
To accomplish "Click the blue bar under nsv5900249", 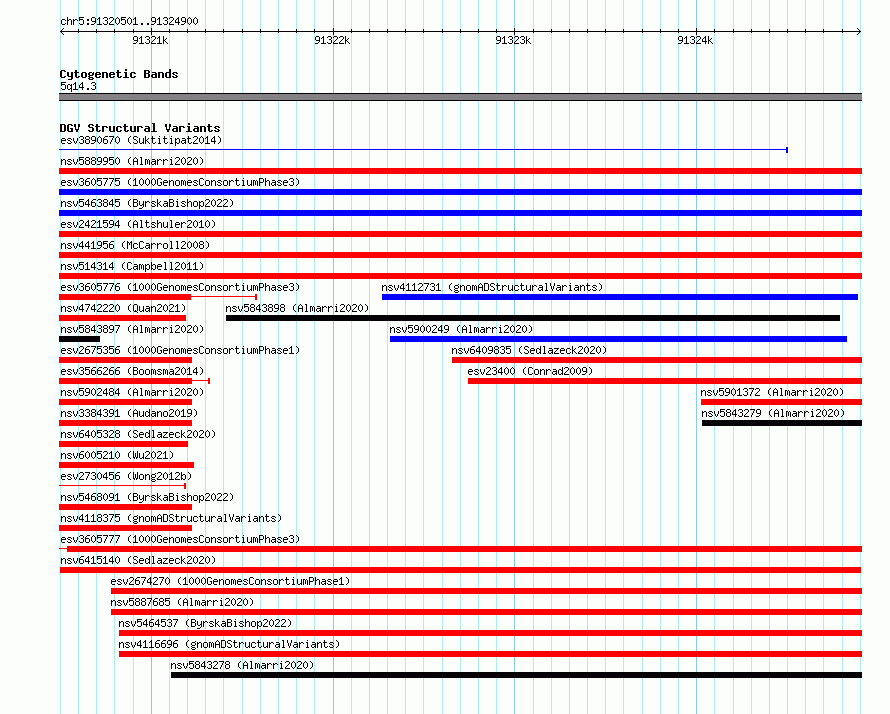I will pos(618,339).
